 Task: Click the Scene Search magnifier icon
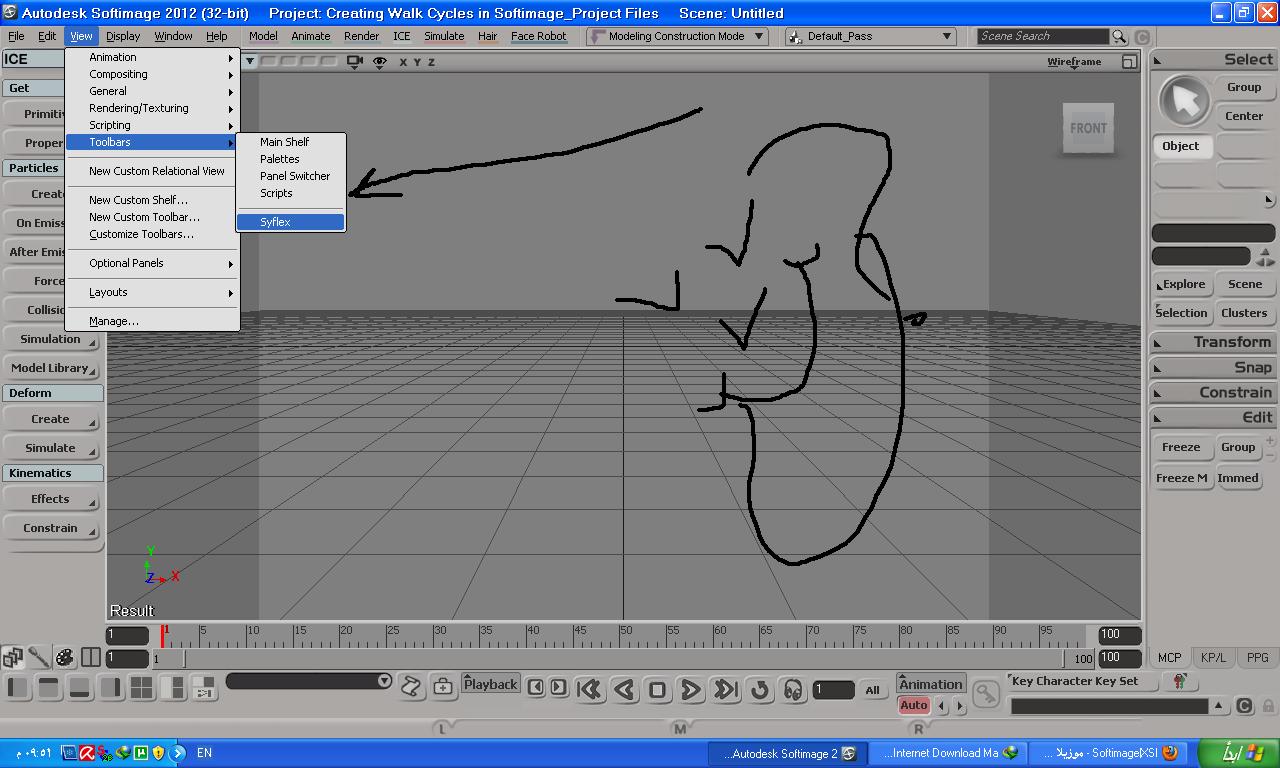pos(1119,36)
